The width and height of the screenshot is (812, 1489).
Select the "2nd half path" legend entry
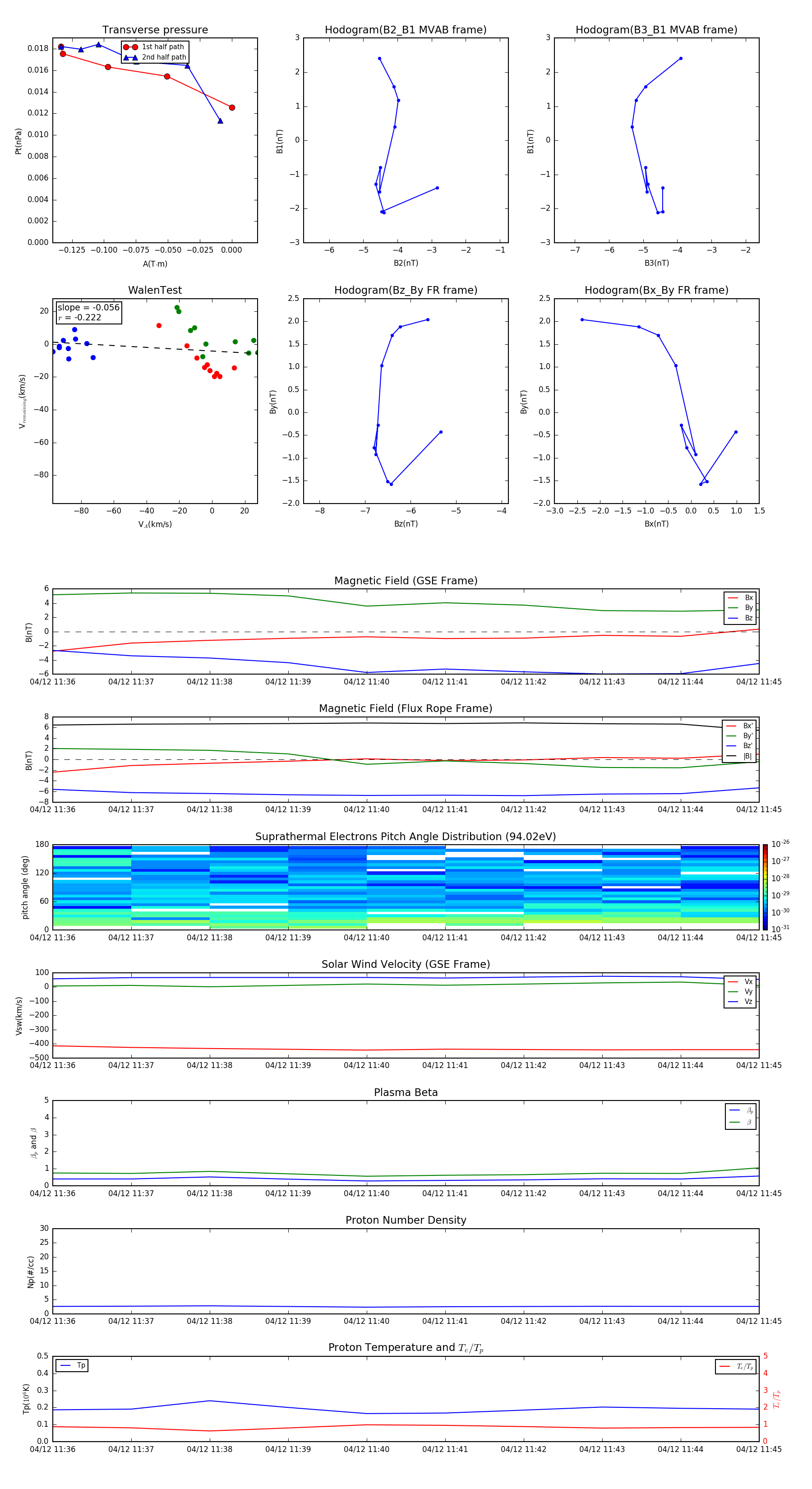tap(154, 57)
